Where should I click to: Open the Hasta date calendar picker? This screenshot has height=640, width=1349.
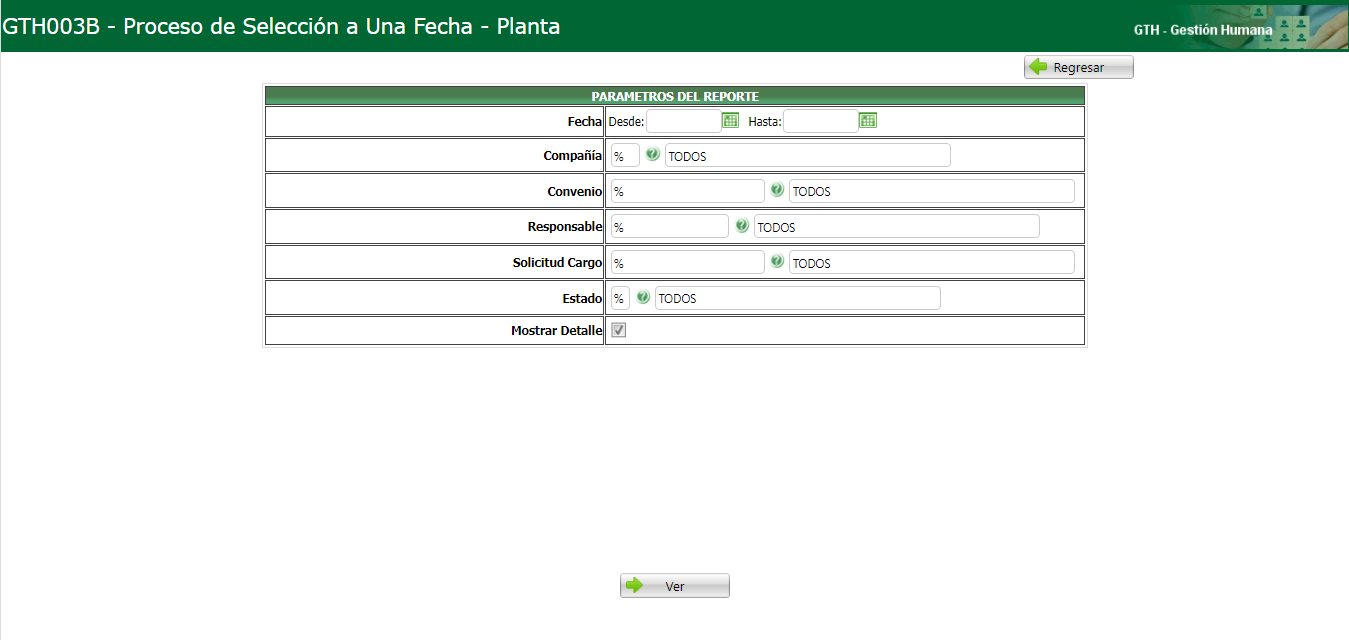(867, 119)
